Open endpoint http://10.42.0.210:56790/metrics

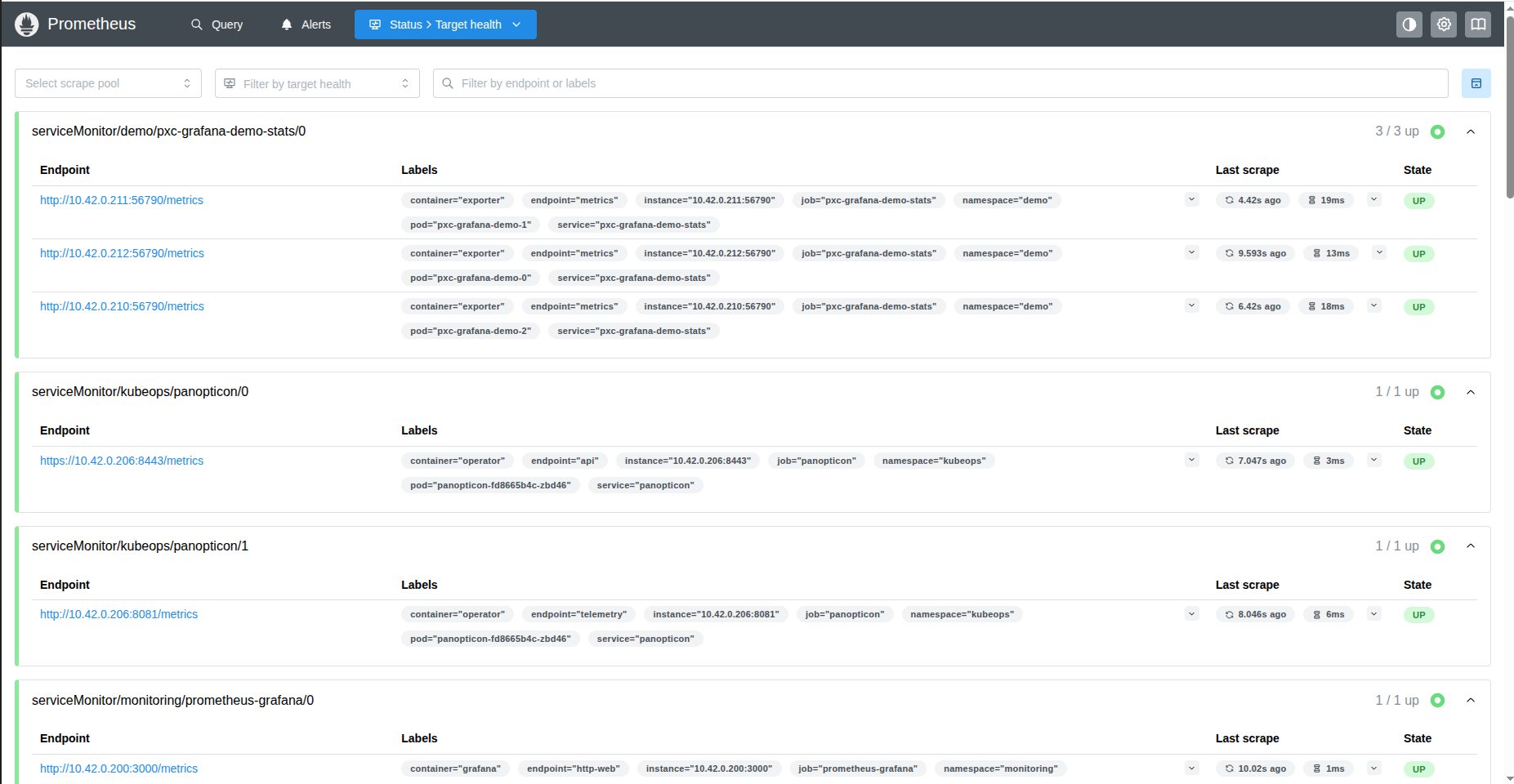pos(122,306)
